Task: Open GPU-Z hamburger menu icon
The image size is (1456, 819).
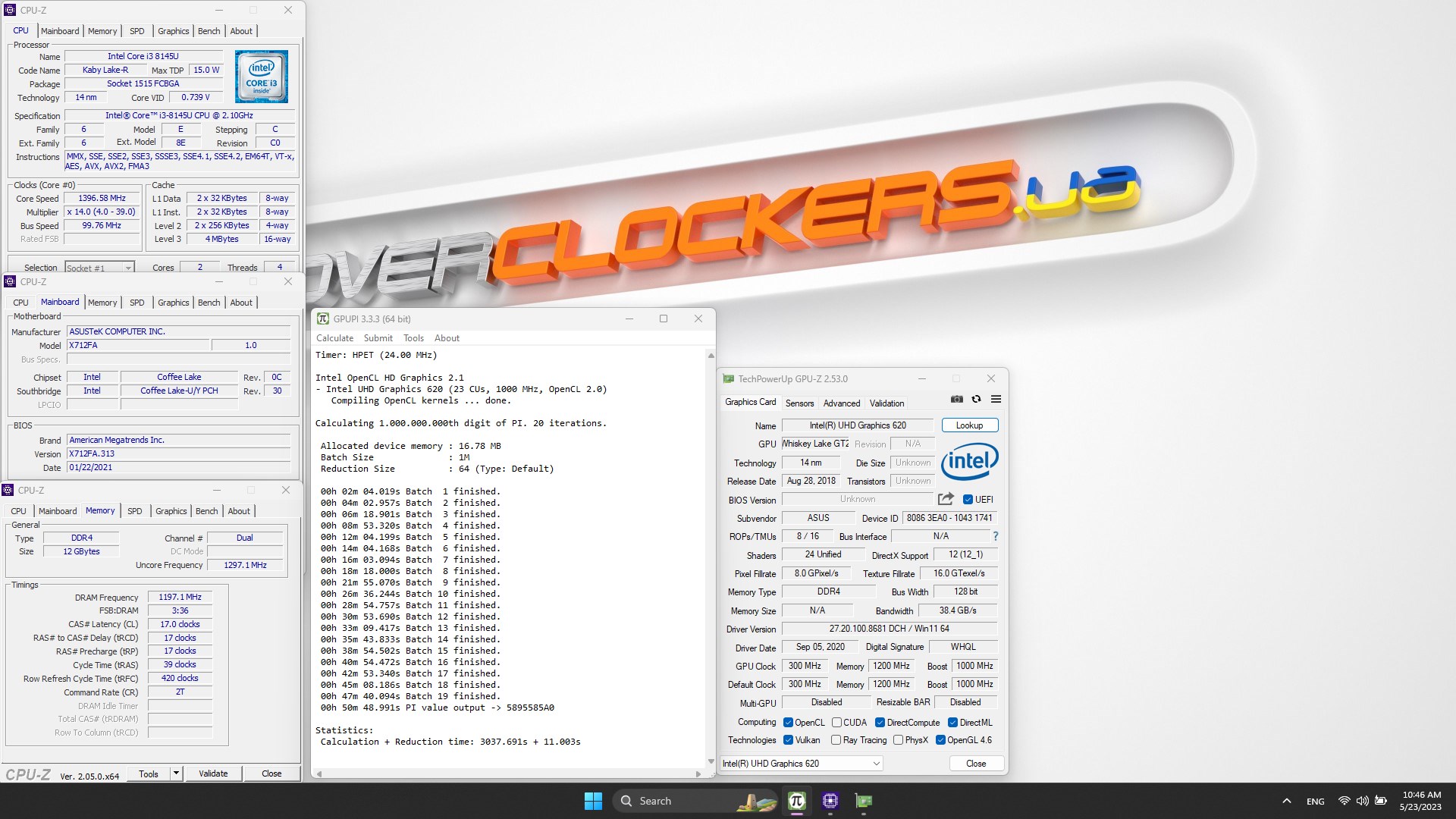Action: click(x=996, y=399)
